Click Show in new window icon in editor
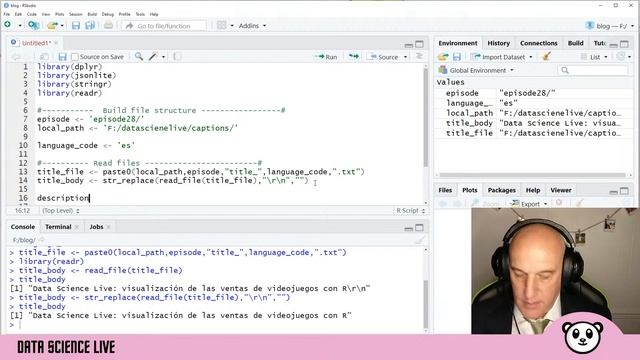Image resolution: width=640 pixels, height=360 pixels. coord(44,57)
